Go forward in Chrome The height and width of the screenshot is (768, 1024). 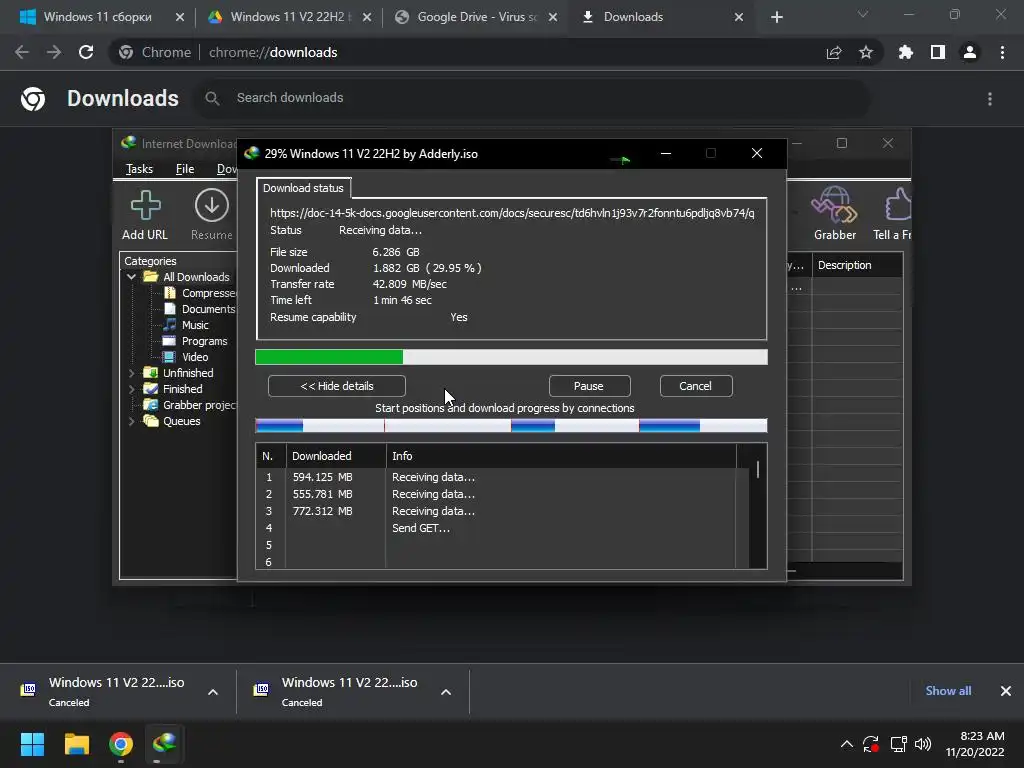54,52
